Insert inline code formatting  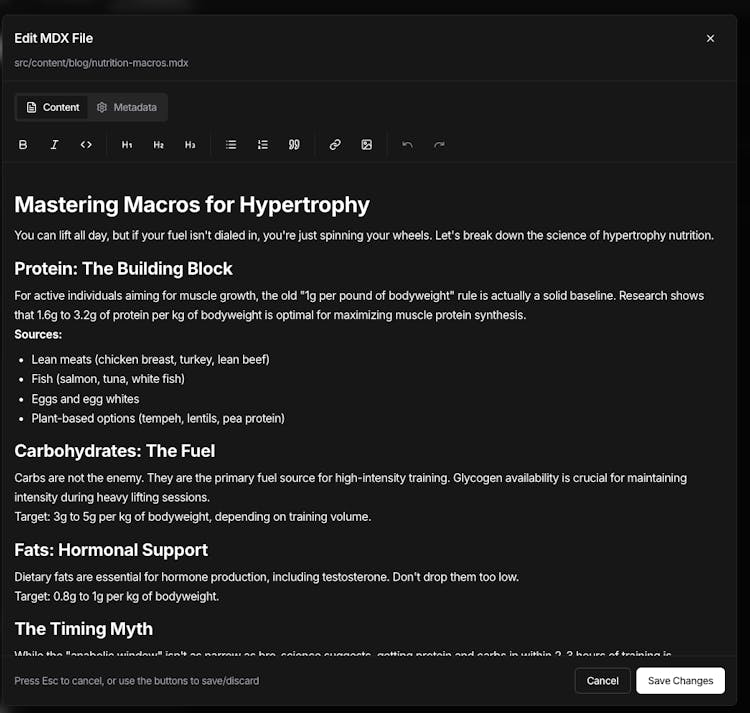(x=86, y=145)
